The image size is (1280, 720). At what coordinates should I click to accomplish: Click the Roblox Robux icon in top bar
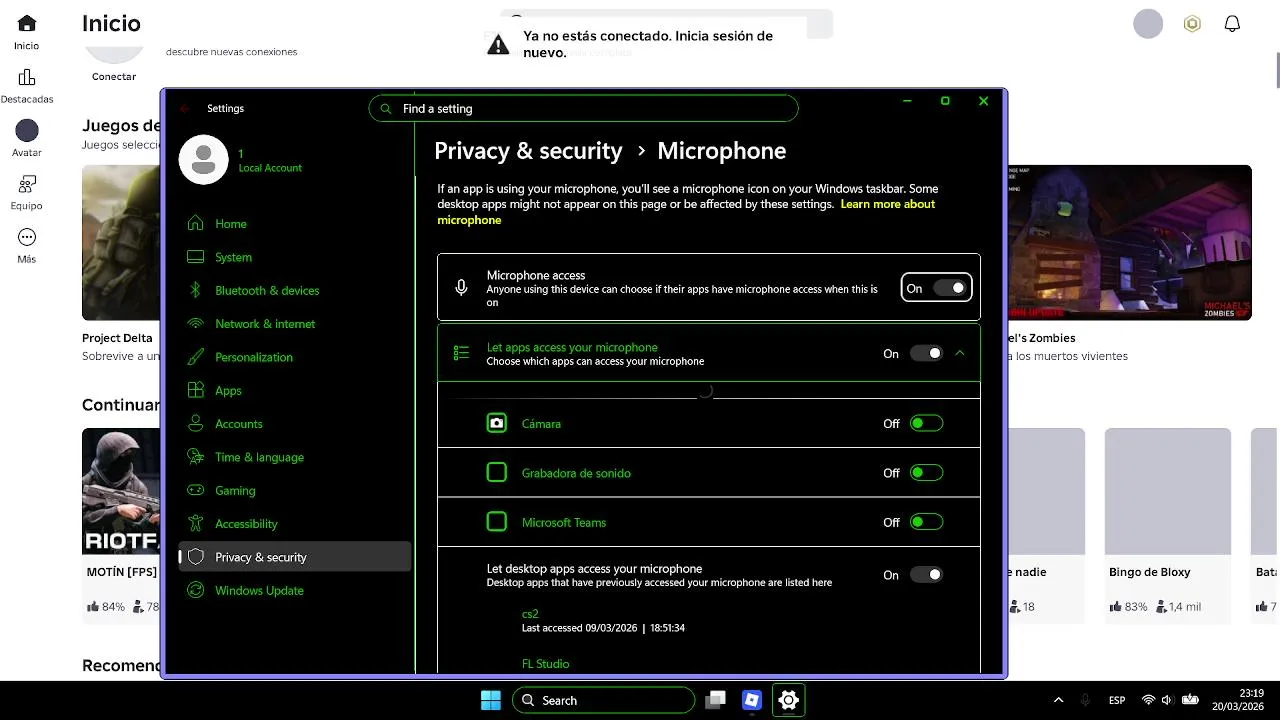1192,24
